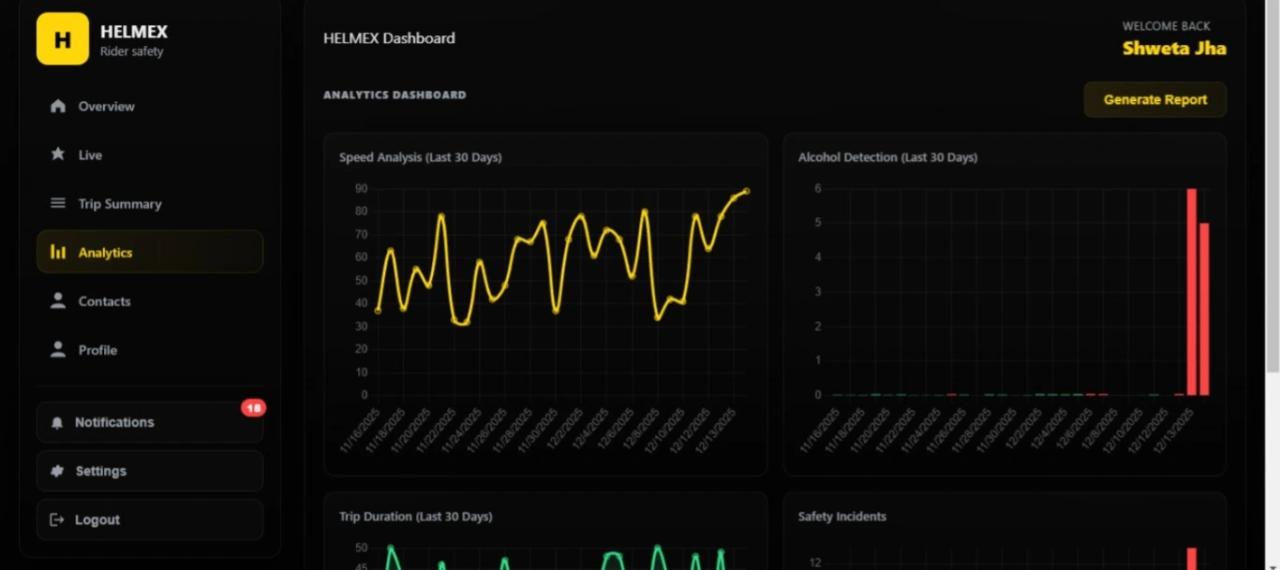This screenshot has width=1280, height=570.
Task: Click the user name Shweta Jha
Action: pyautogui.click(x=1174, y=48)
